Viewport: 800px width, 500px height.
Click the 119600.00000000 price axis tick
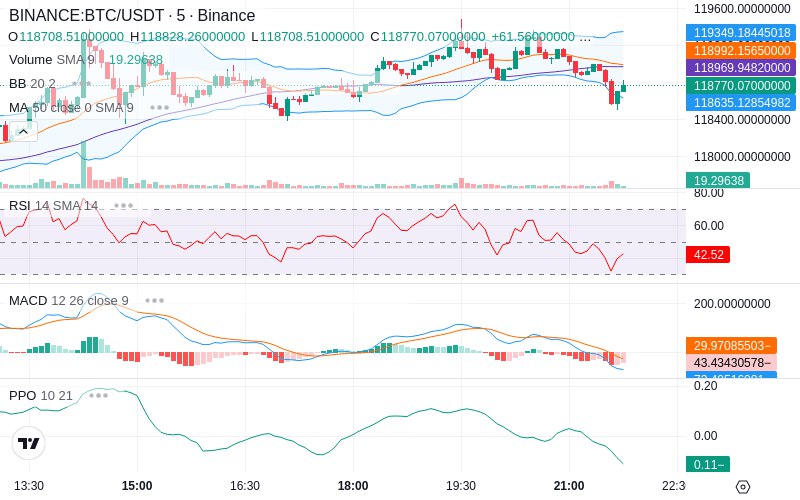(x=742, y=9)
